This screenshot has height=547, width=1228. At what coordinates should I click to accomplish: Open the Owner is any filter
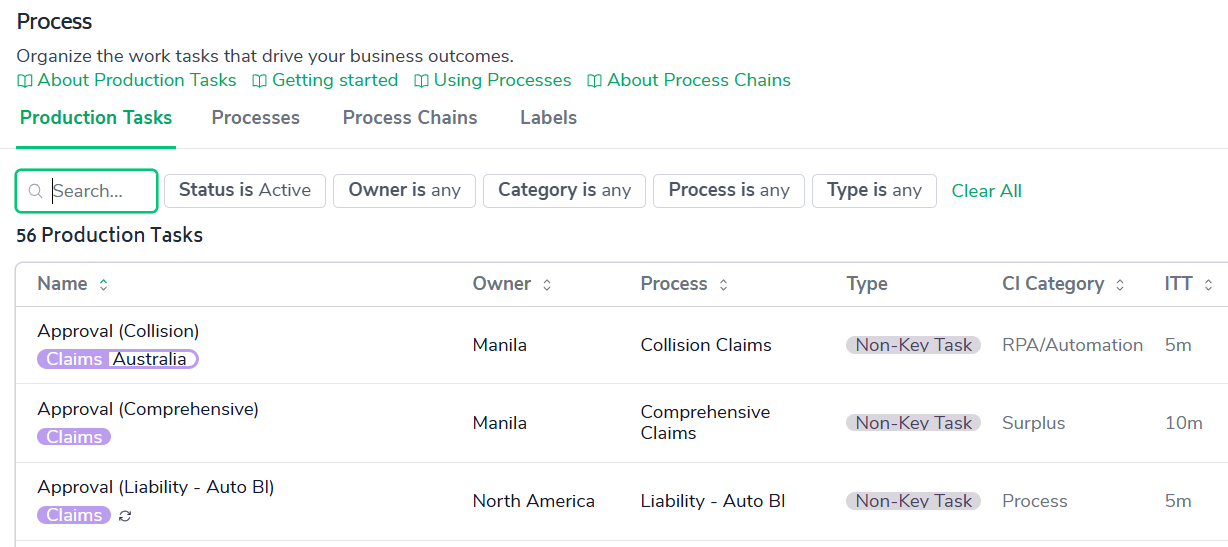coord(404,190)
